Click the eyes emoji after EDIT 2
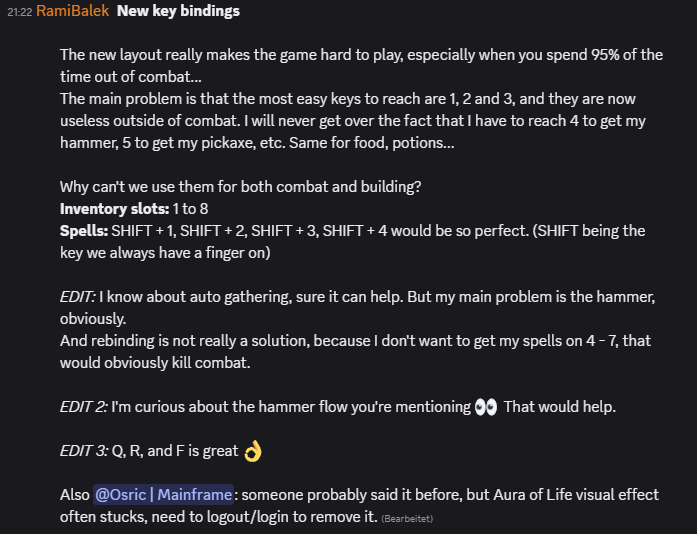Screen dimensions: 697x534 486,407
